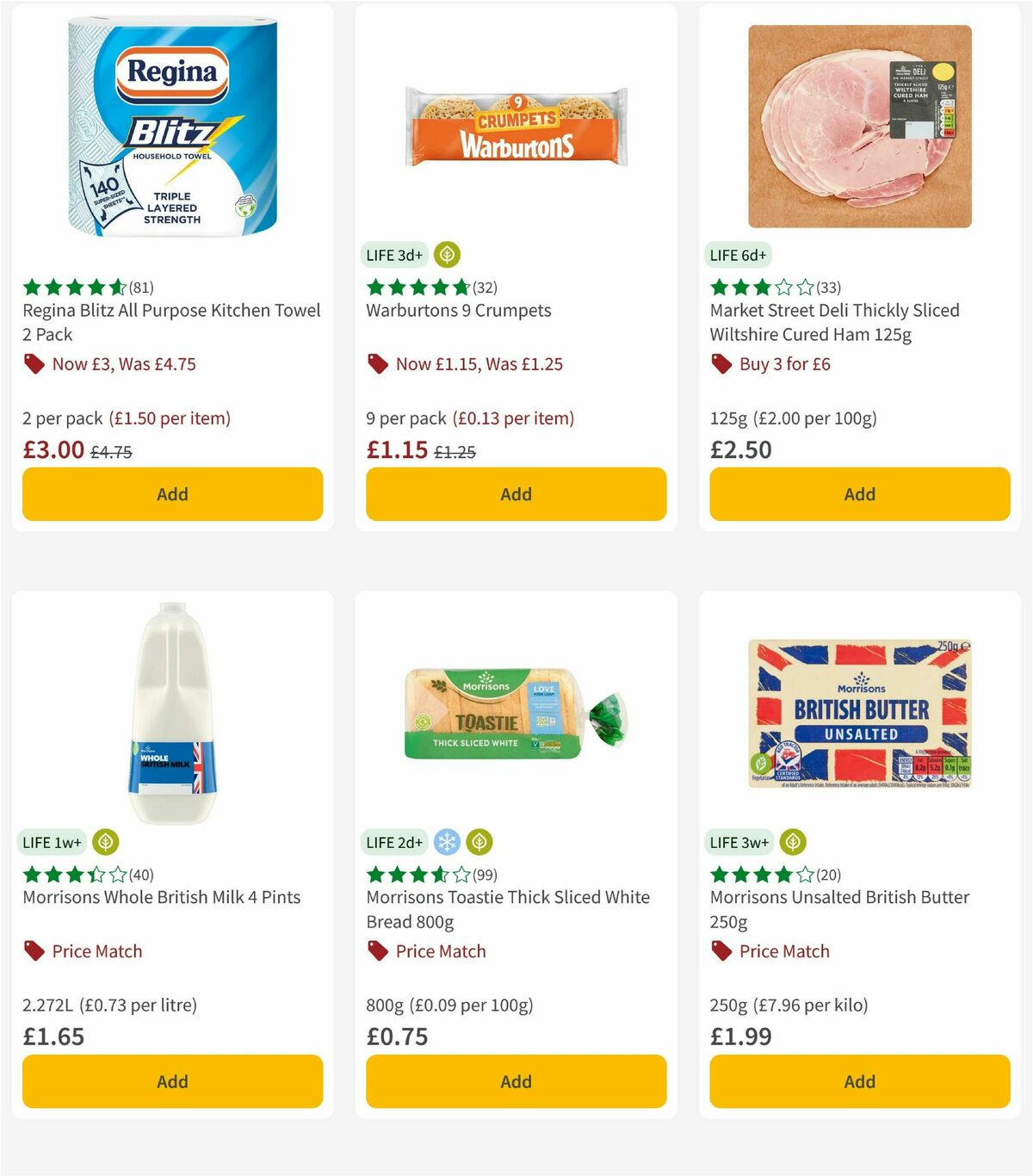Add Regina Blitz Kitchen Towel to basket
Image resolution: width=1033 pixels, height=1176 pixels.
172,493
